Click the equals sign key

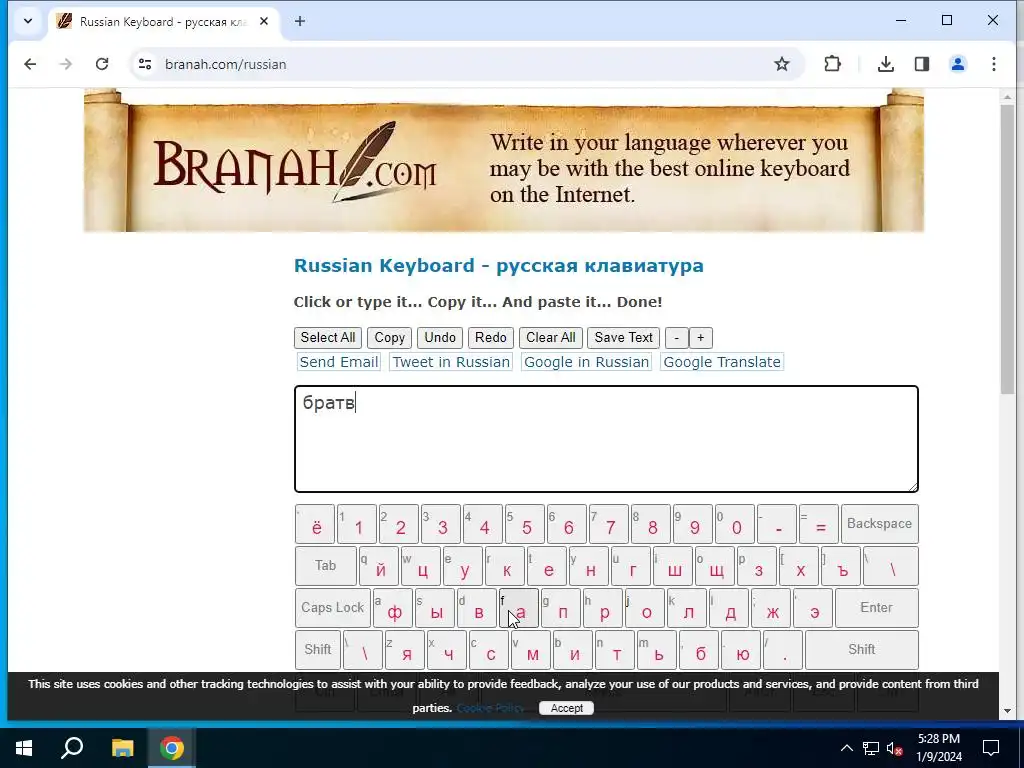coord(819,524)
